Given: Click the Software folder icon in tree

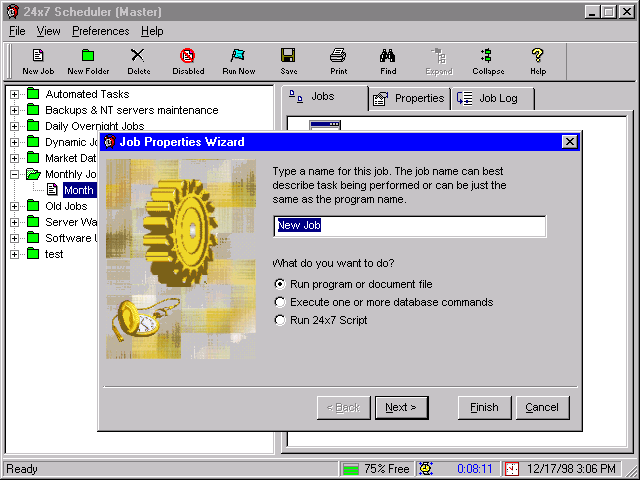Looking at the screenshot, I should (x=33, y=238).
